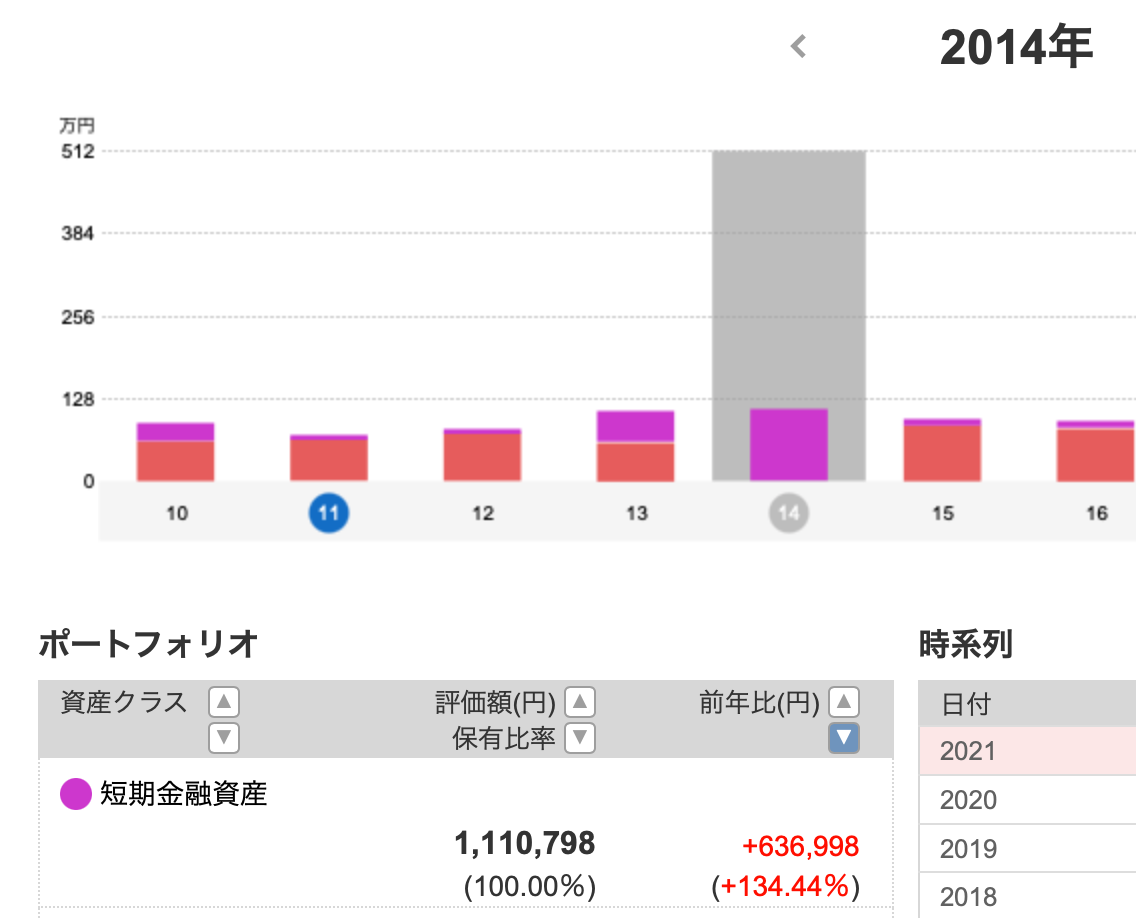The width and height of the screenshot is (1136, 918).
Task: Select year 10 on chart axis
Action: [177, 513]
